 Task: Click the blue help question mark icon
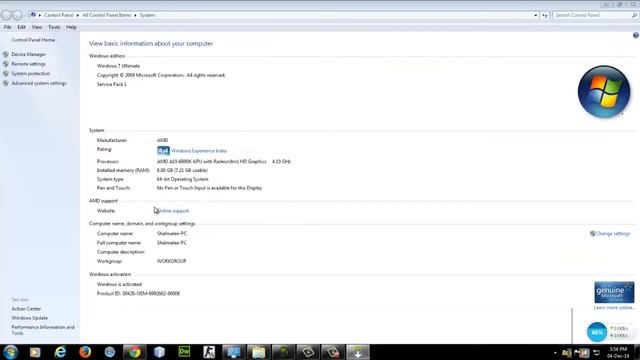point(636,36)
